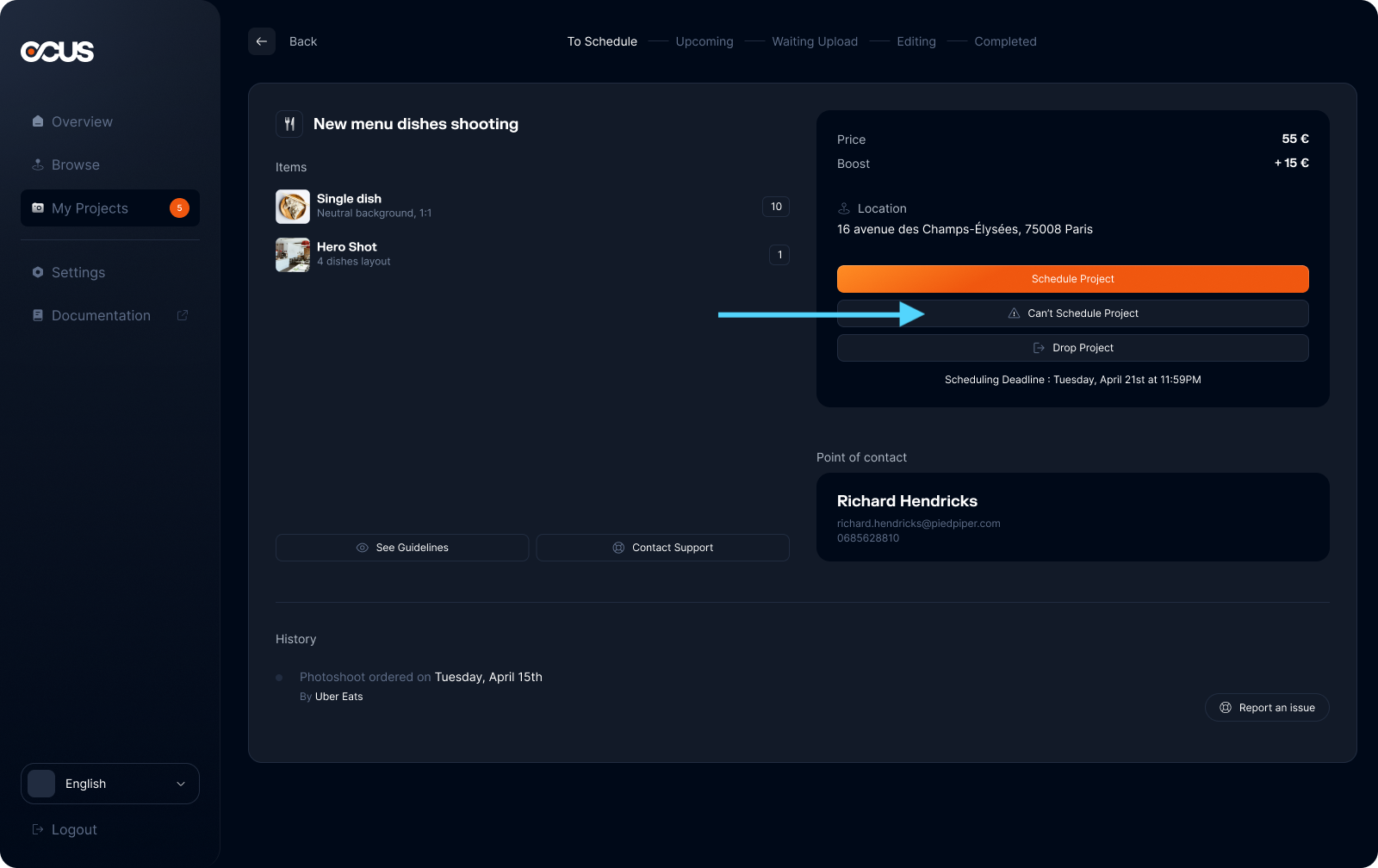
Task: Click the fork and knife project icon
Action: (289, 124)
